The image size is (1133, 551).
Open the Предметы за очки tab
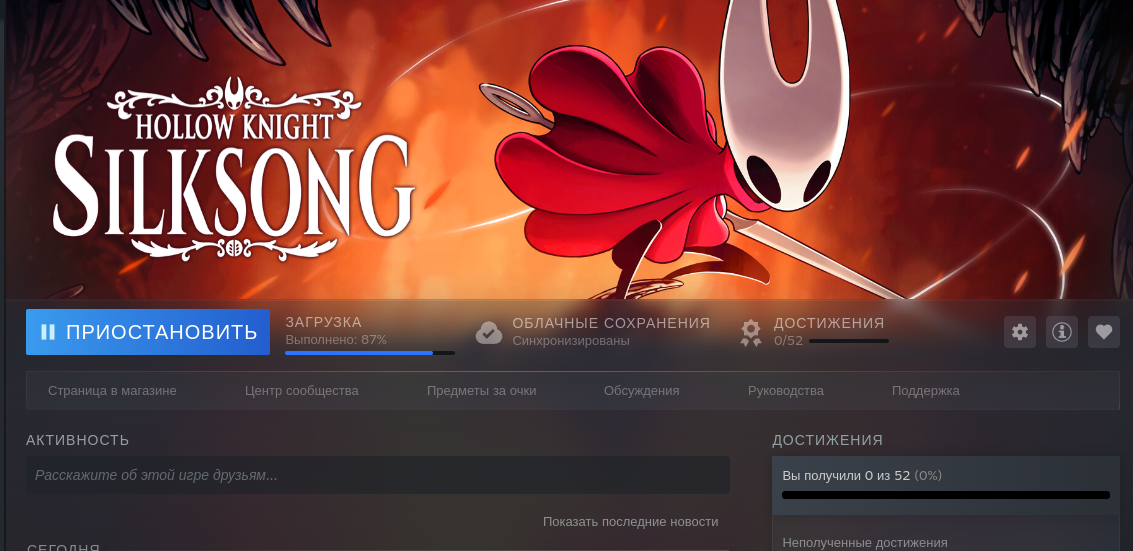point(481,391)
